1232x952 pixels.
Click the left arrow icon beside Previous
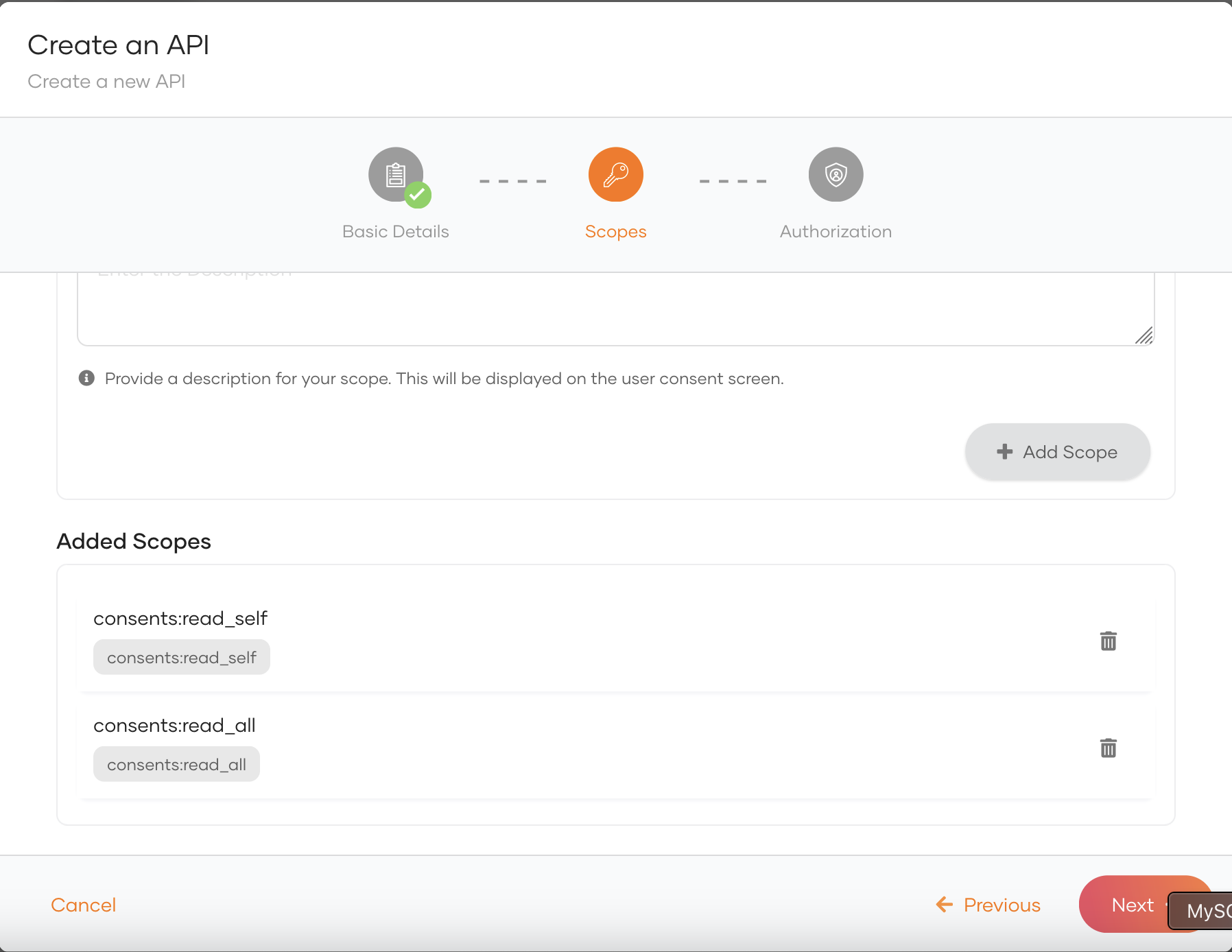click(x=945, y=905)
